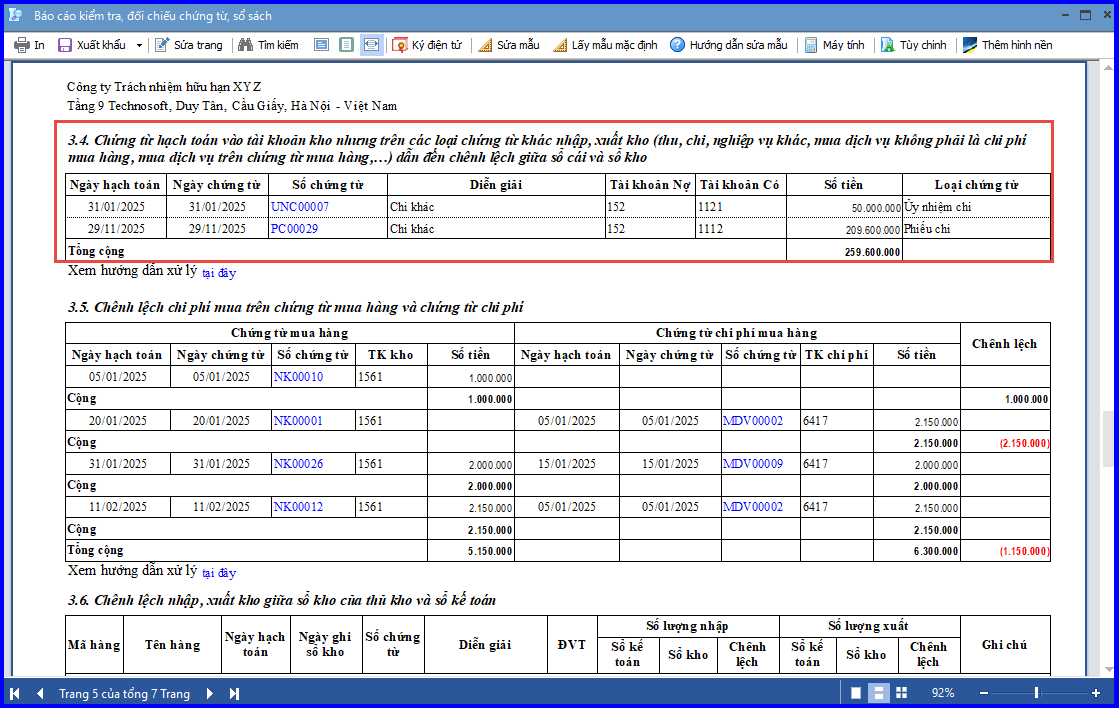The width and height of the screenshot is (1119, 708).
Task: Click 'tại đây' link under section 3.5
Action: click(x=219, y=572)
